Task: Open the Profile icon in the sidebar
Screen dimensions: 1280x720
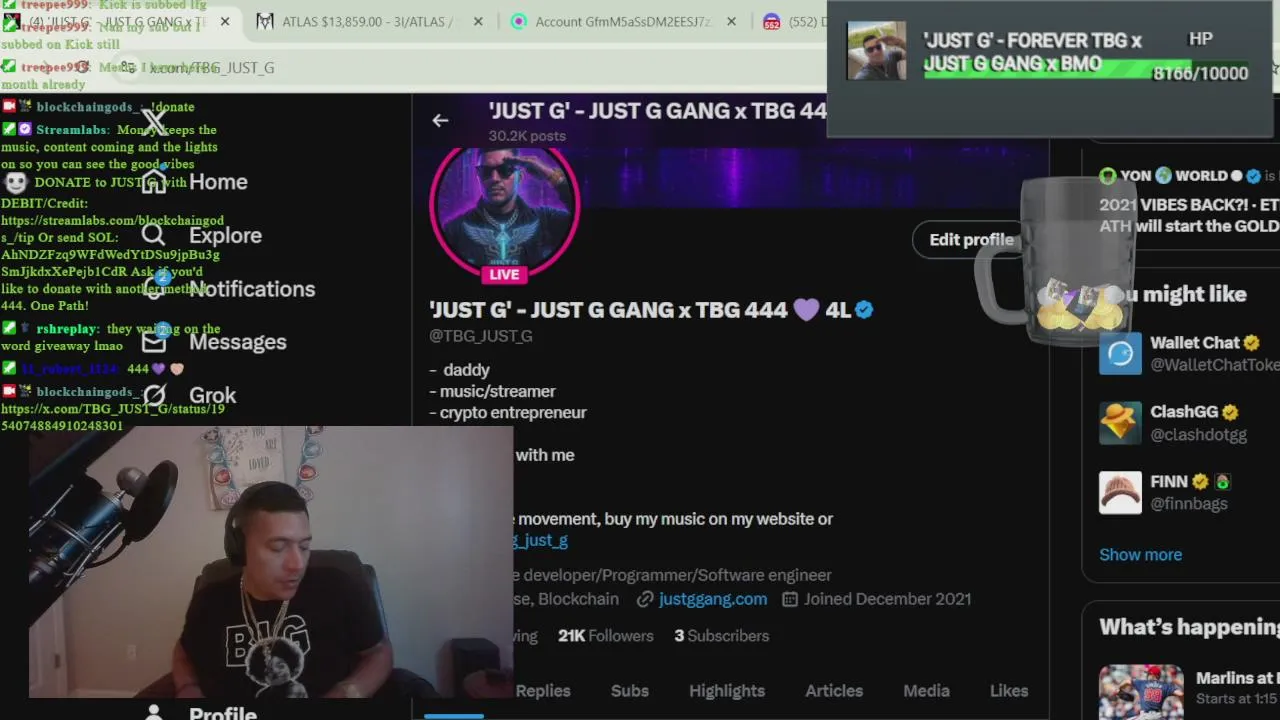Action: [154, 713]
